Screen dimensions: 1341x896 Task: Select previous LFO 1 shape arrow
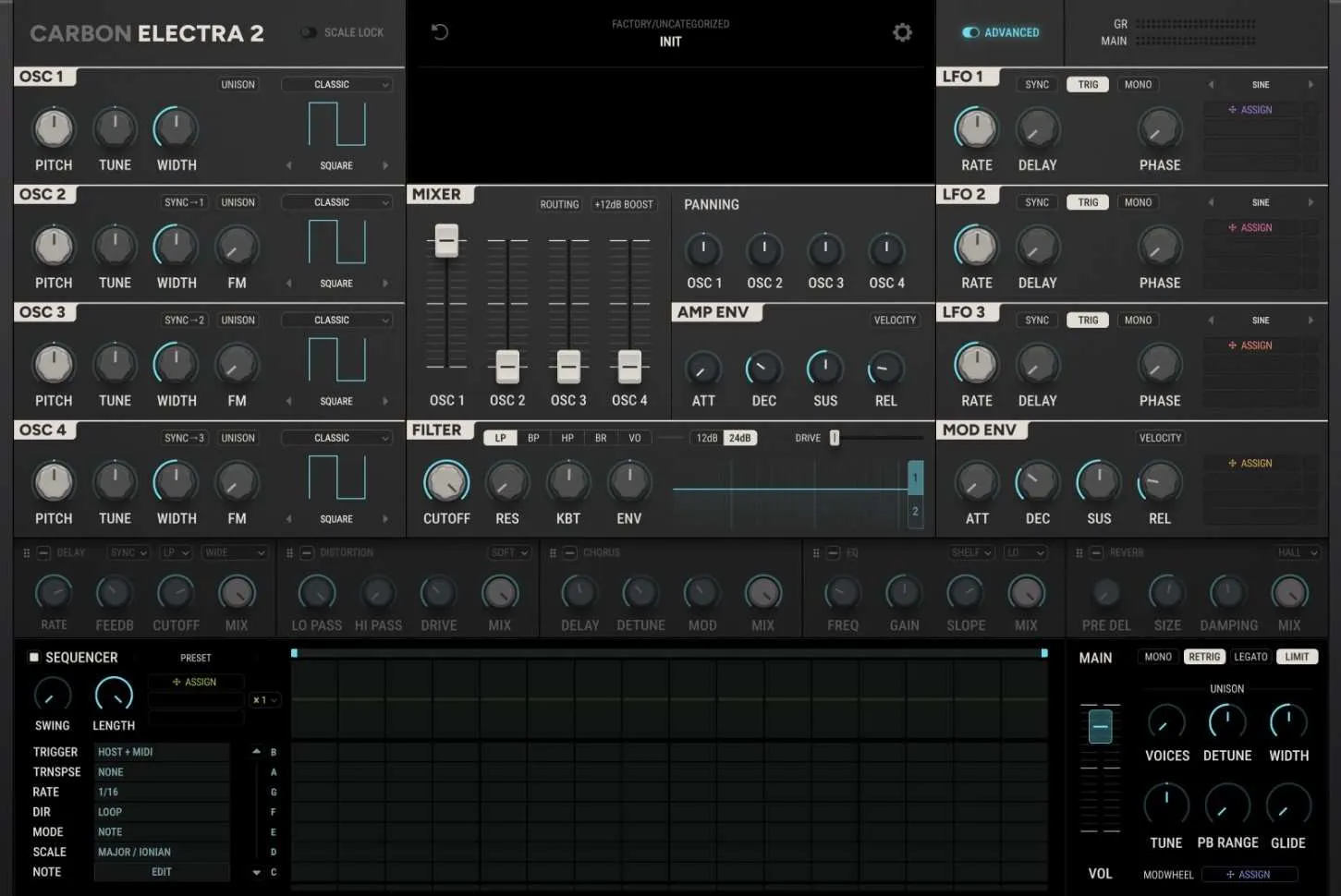pyautogui.click(x=1211, y=84)
